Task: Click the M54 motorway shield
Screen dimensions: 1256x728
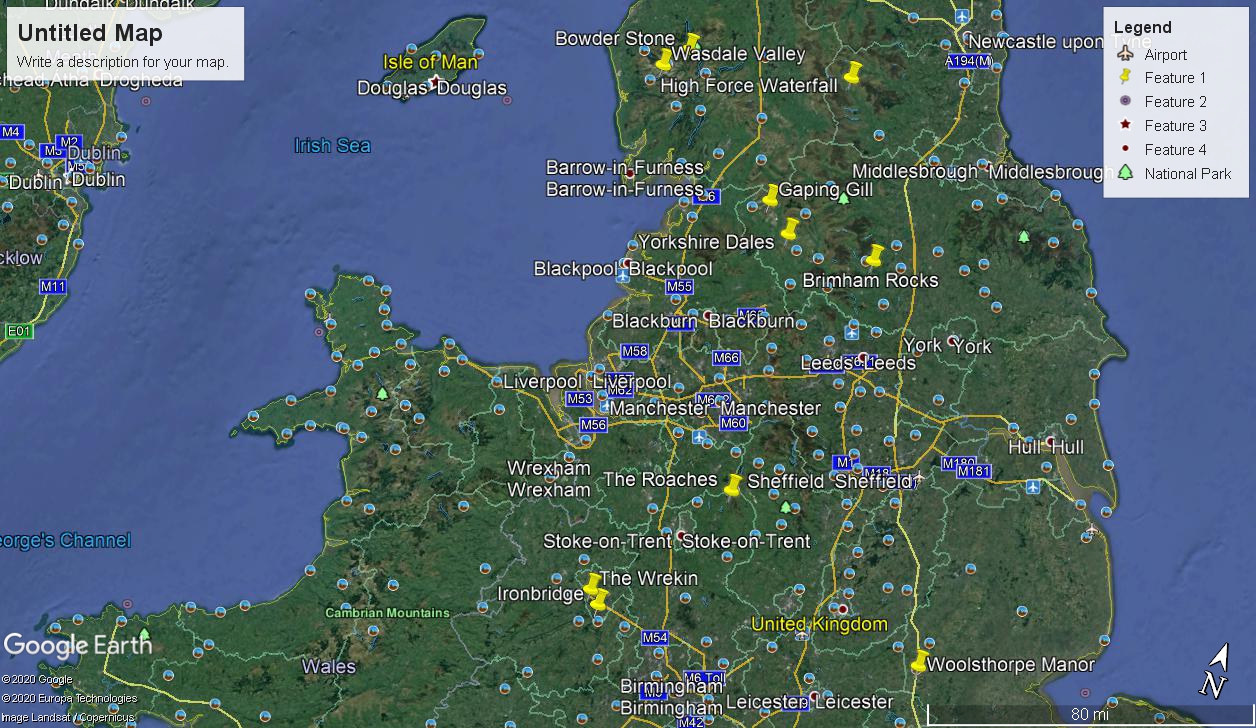Action: (654, 638)
